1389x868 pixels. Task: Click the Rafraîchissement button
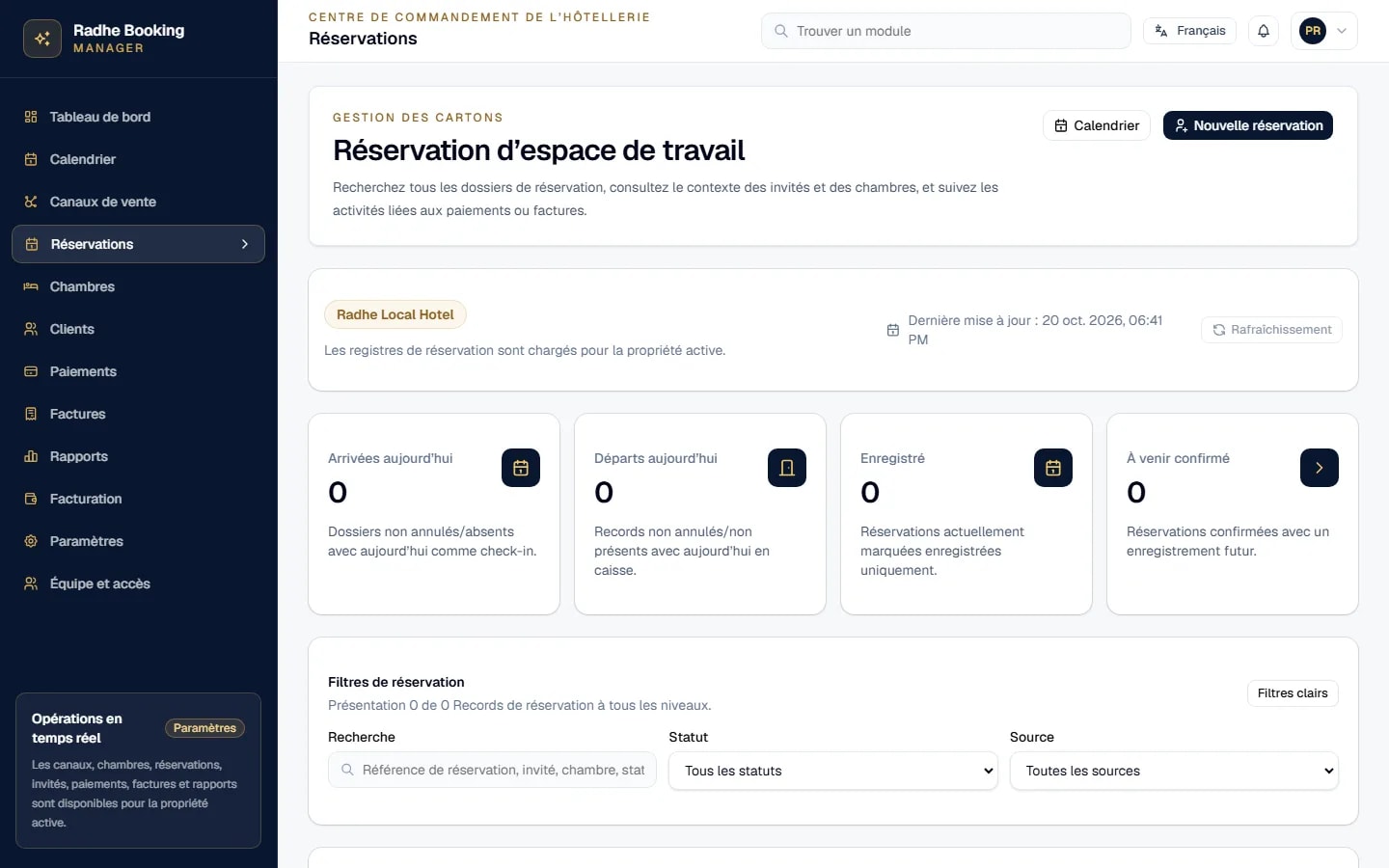[x=1271, y=330]
